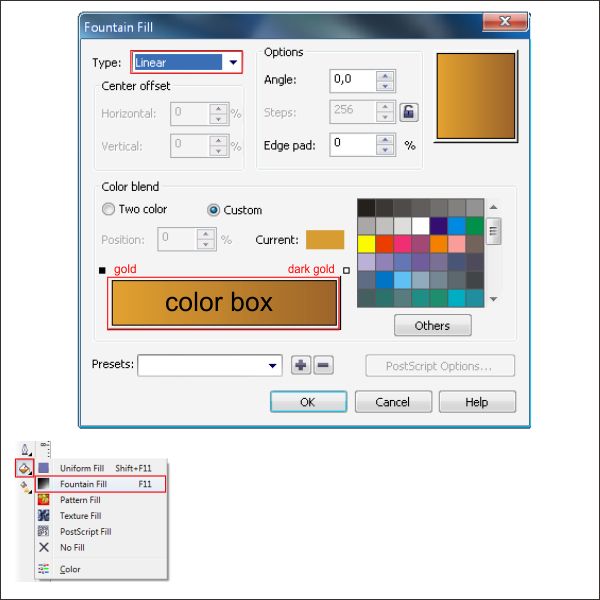
Task: Choose Fountain Fill from the flyout
Action: (x=101, y=484)
